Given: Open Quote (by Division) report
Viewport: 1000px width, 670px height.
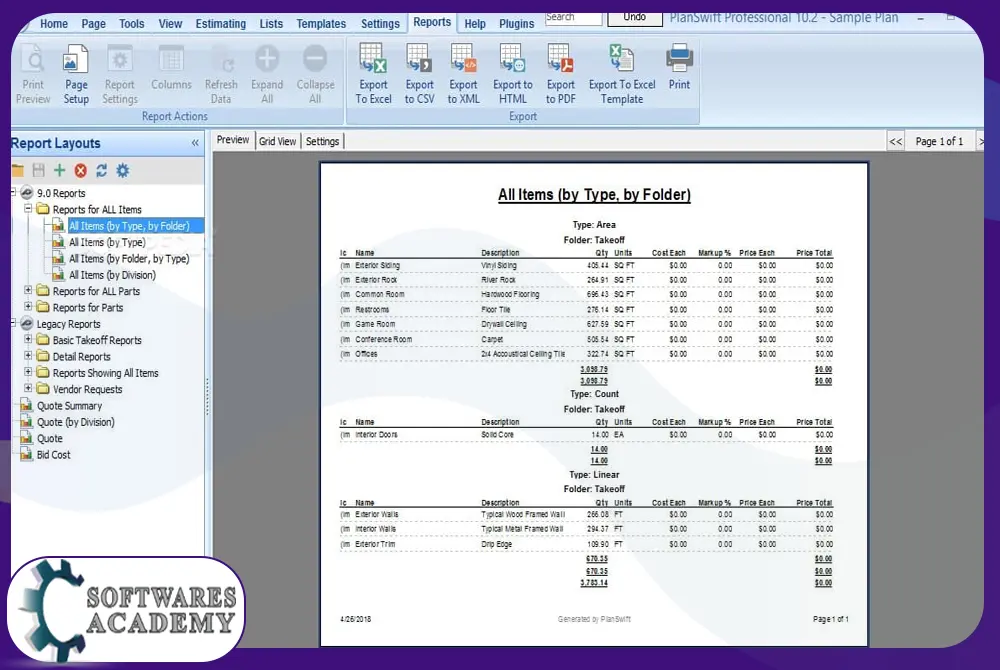Looking at the screenshot, I should pyautogui.click(x=75, y=422).
